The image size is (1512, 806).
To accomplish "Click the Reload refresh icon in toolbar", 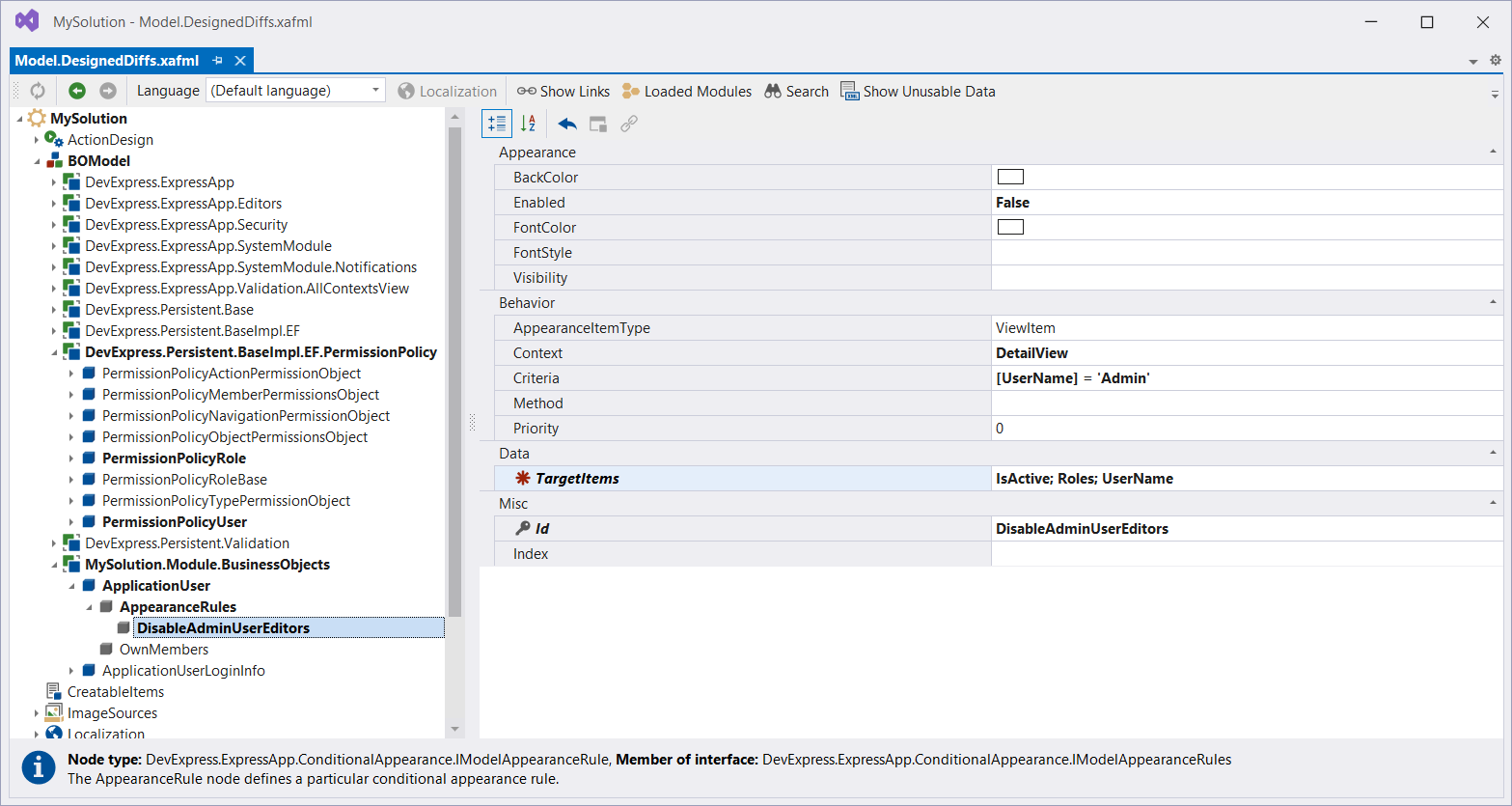I will tap(38, 91).
